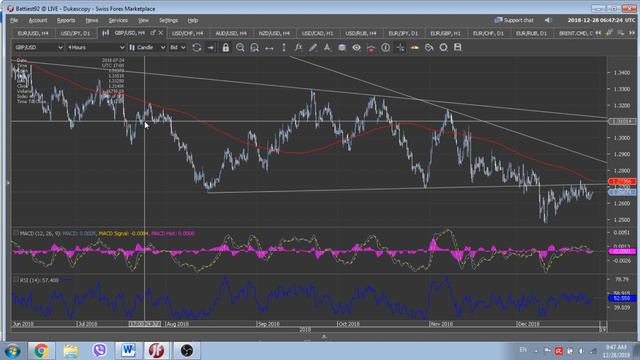The height and width of the screenshot is (360, 640).
Task: Open the News menu
Action: (91, 20)
